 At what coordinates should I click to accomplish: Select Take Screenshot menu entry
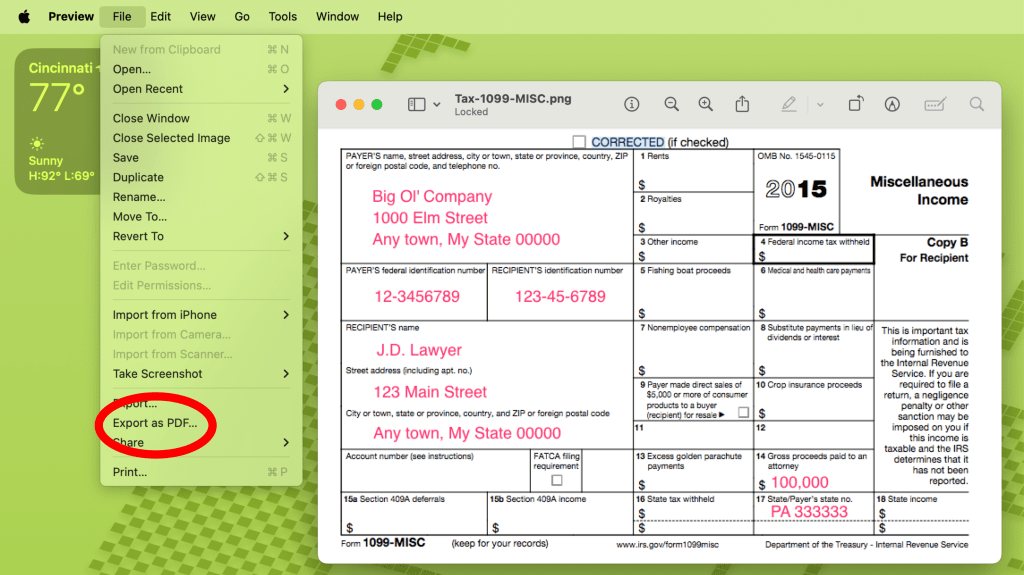point(158,374)
